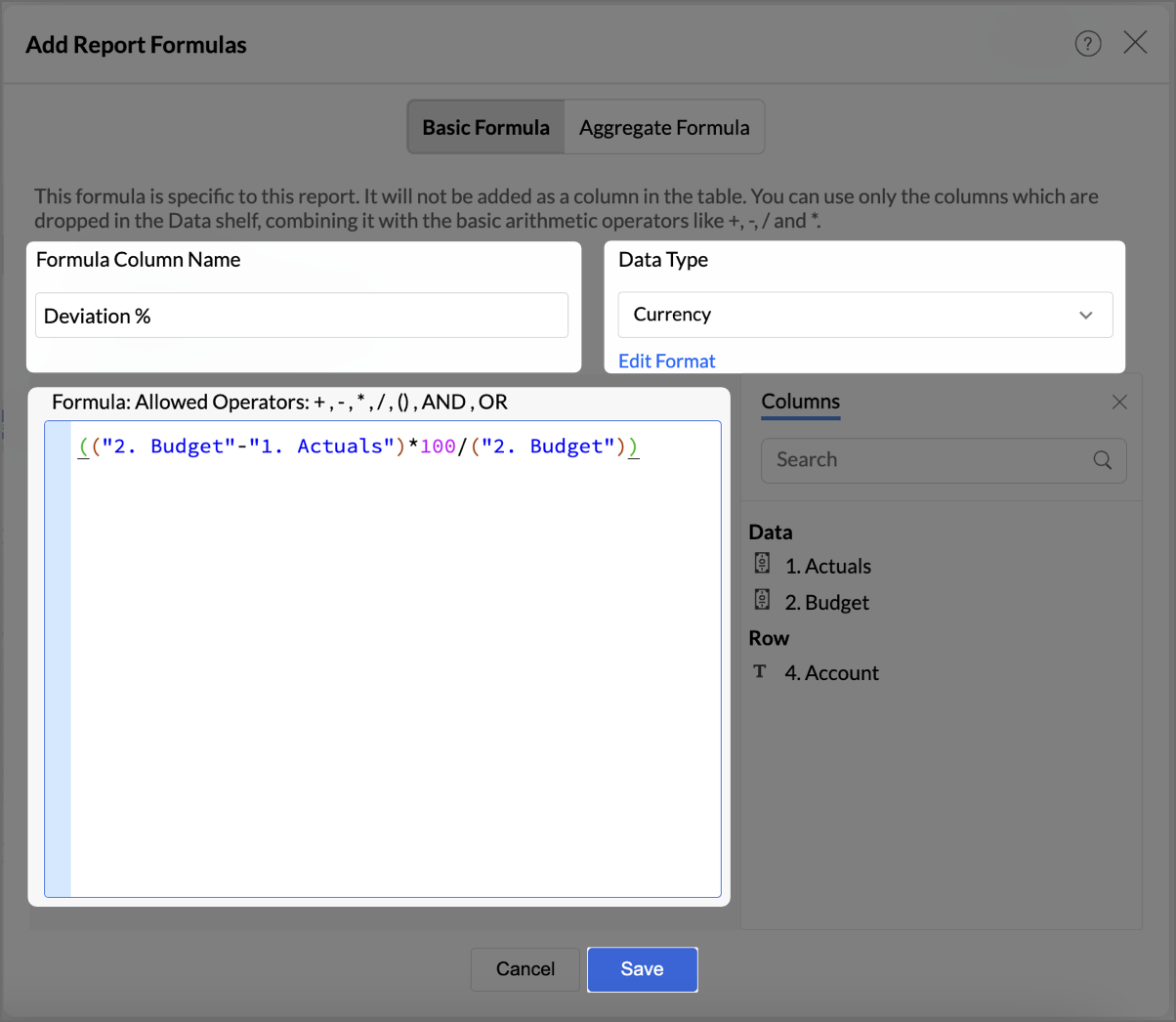
Task: Open the help question mark icon
Action: [1088, 44]
